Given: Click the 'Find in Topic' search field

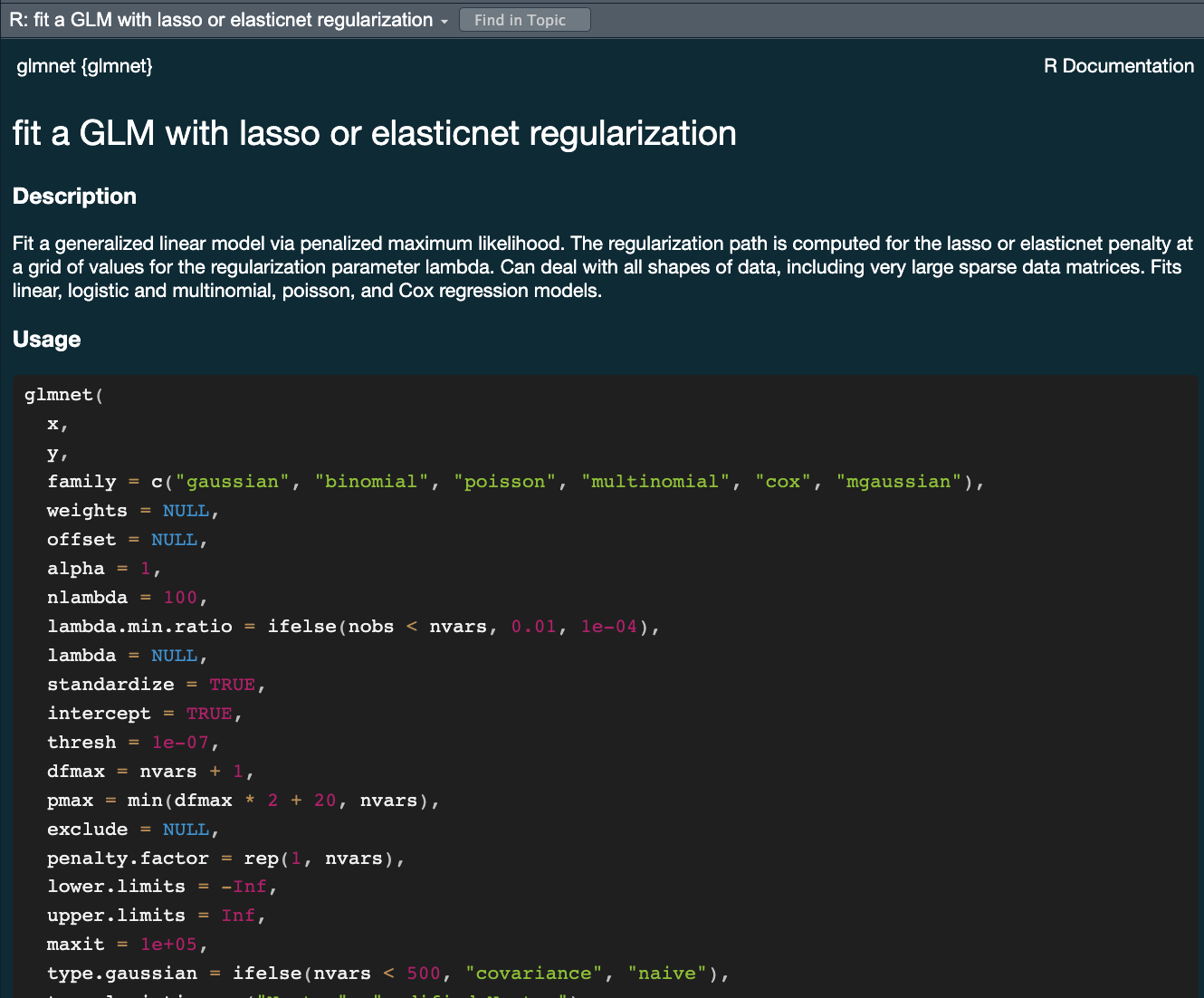Looking at the screenshot, I should (x=524, y=20).
